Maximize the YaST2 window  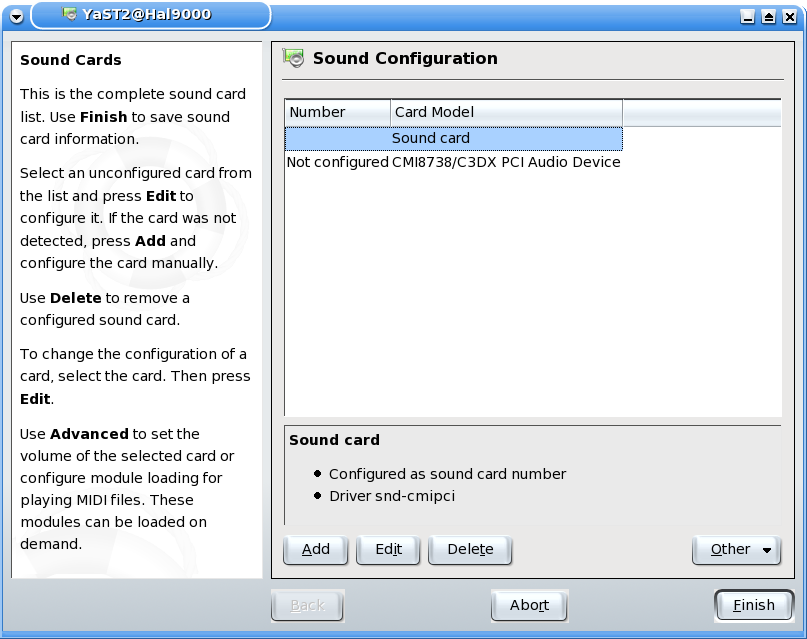click(768, 16)
